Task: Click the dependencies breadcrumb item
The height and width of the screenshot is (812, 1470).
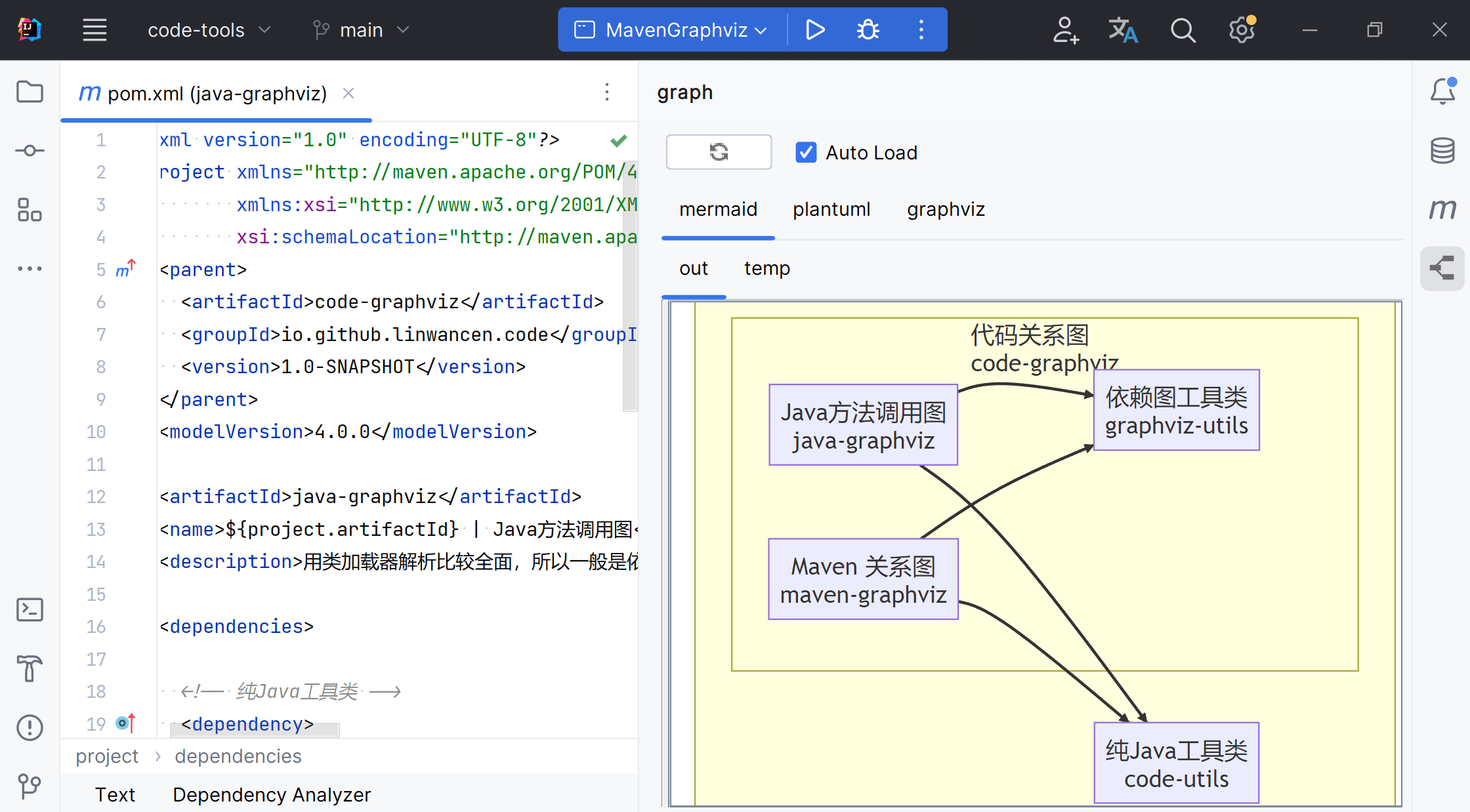Action: (x=238, y=756)
